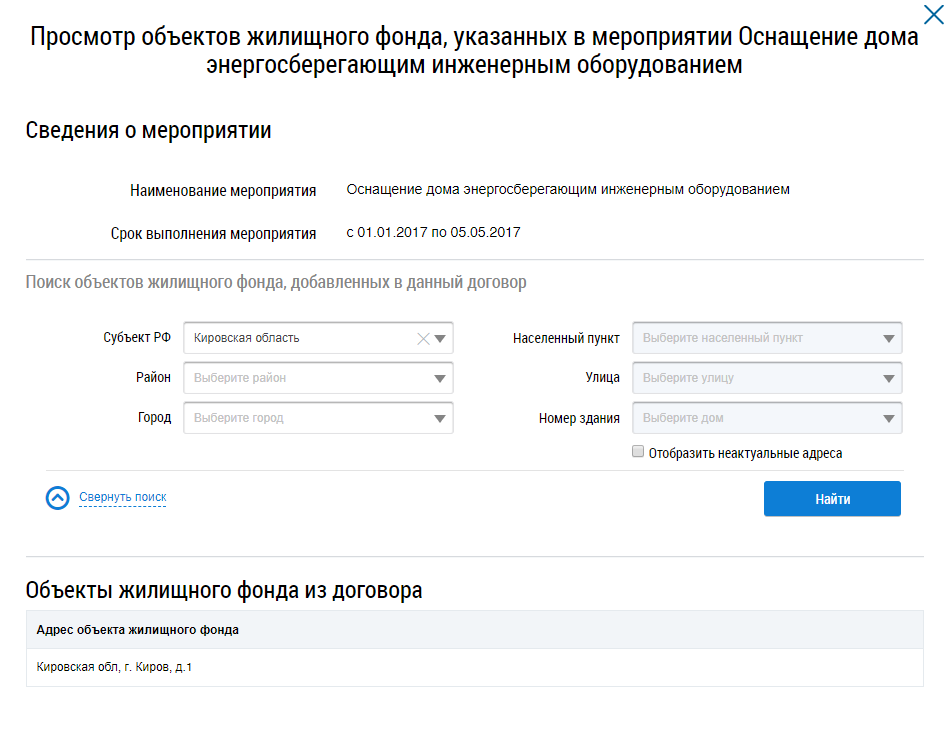Click the arrow icon in Район field
The width and height of the screenshot is (949, 752).
(441, 379)
